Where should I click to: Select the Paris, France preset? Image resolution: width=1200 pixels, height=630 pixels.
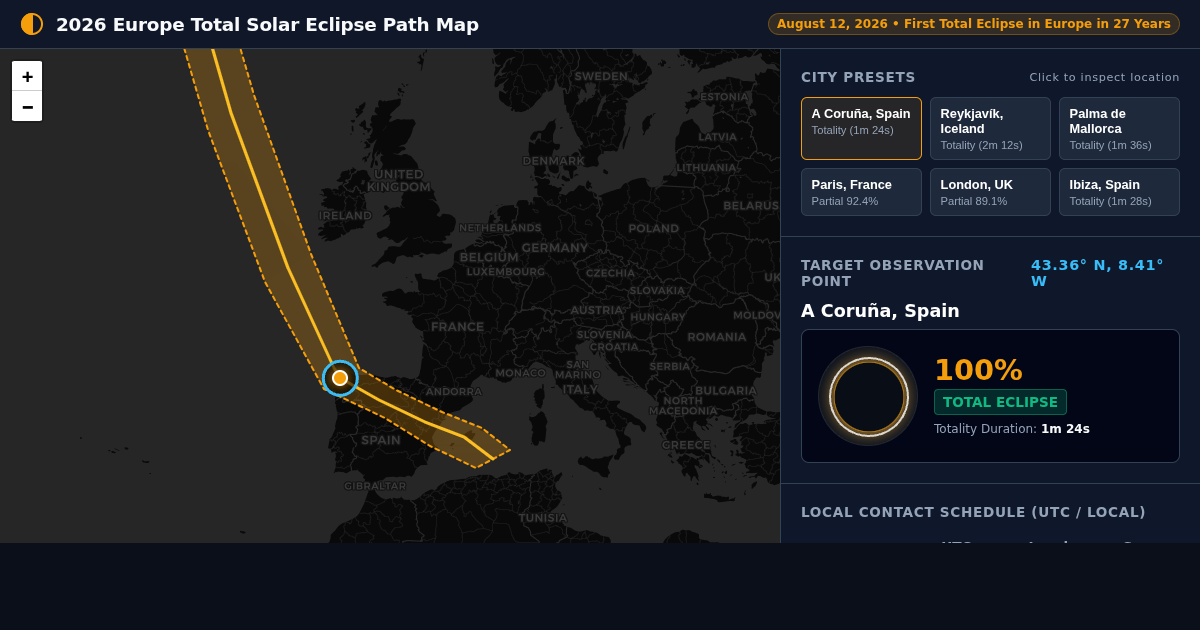click(861, 192)
